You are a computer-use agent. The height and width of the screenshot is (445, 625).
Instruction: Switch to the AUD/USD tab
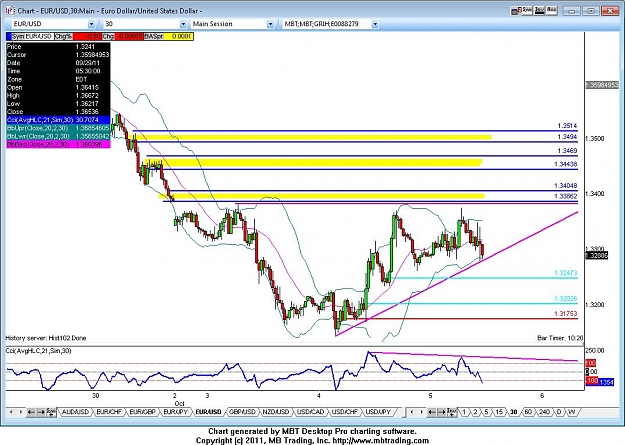pos(75,412)
